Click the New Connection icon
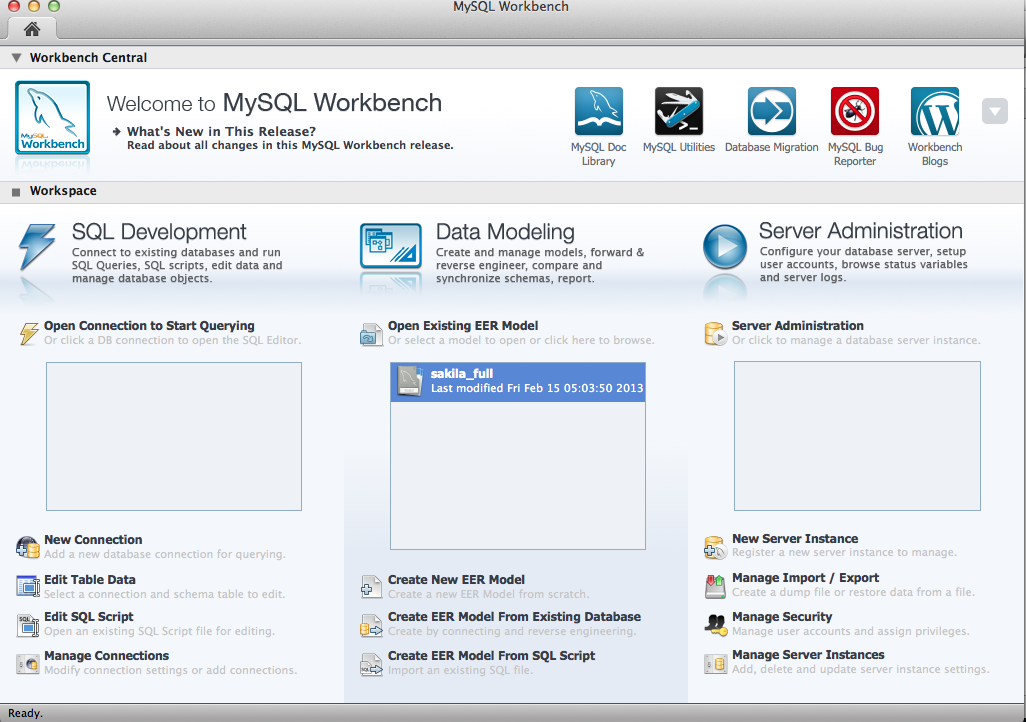The image size is (1026, 722). coord(27,547)
